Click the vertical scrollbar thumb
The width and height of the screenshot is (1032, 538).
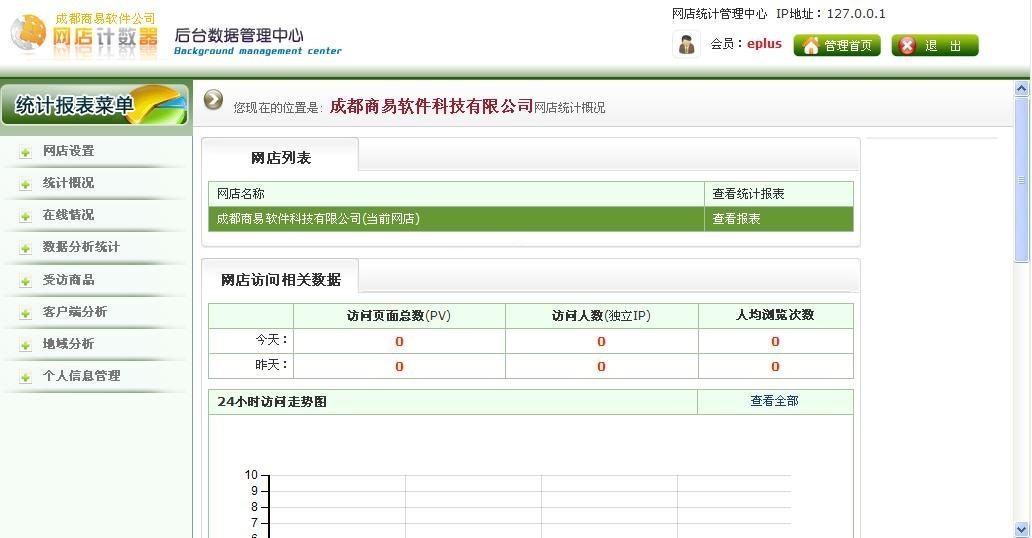point(1021,180)
